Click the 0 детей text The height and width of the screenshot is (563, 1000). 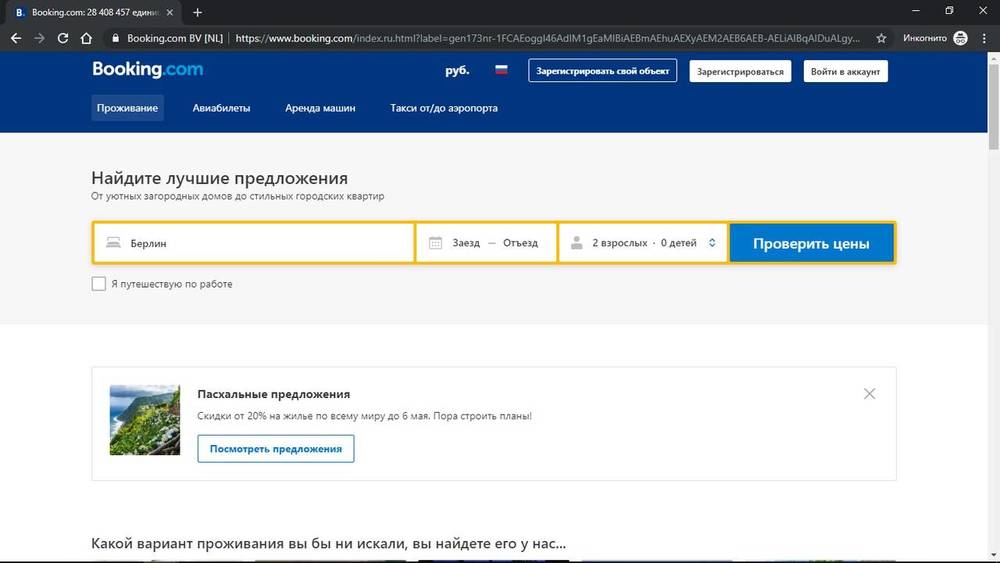[x=679, y=243]
